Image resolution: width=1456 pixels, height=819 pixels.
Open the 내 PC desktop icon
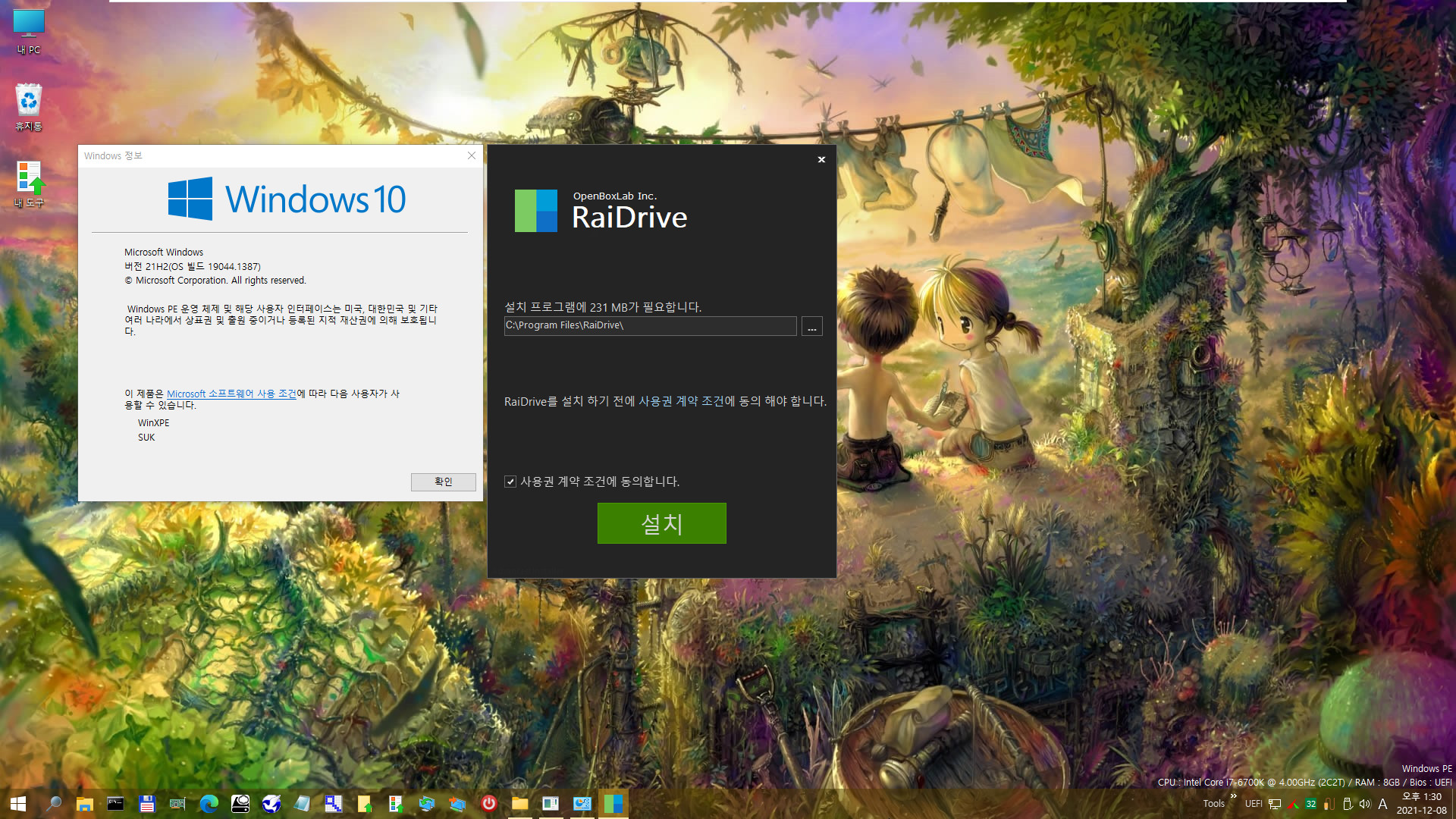pos(29,32)
